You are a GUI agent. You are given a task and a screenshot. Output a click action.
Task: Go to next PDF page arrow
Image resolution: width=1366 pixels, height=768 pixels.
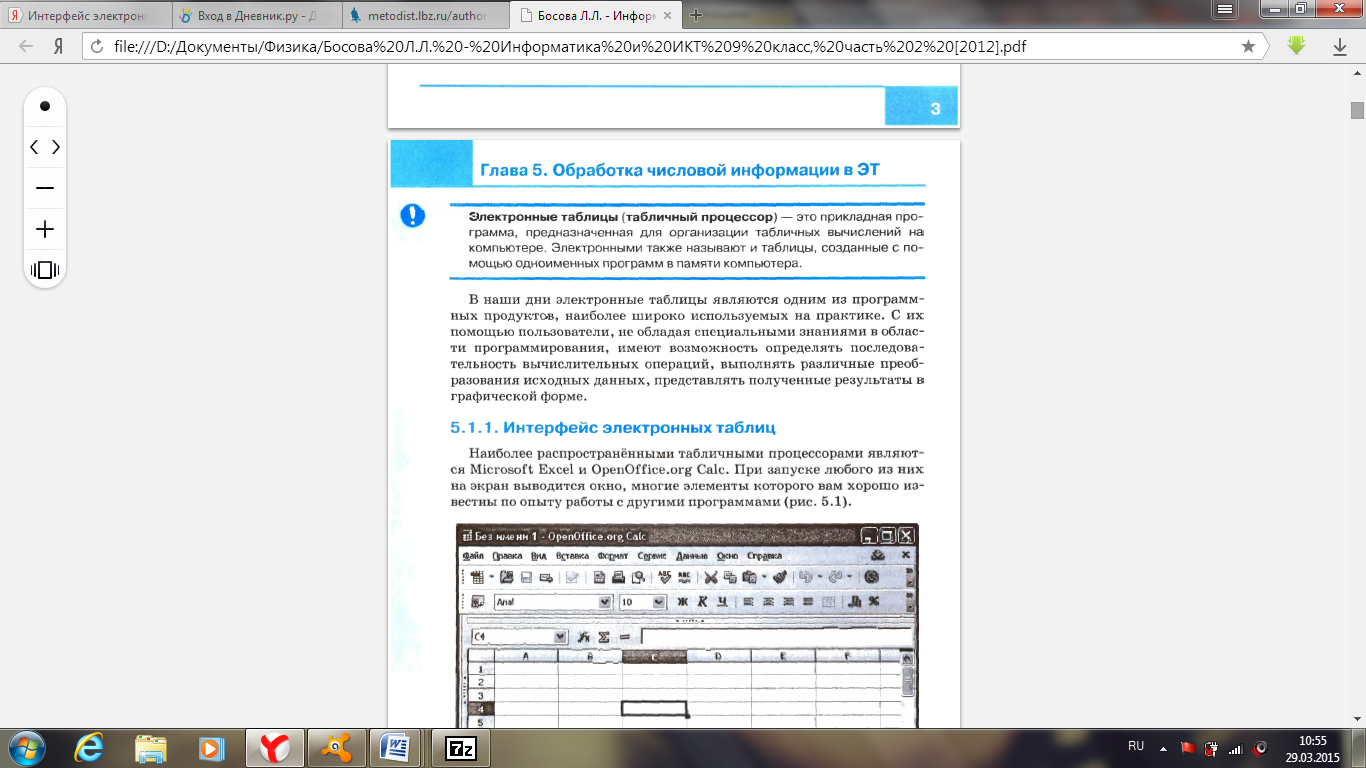pos(56,147)
